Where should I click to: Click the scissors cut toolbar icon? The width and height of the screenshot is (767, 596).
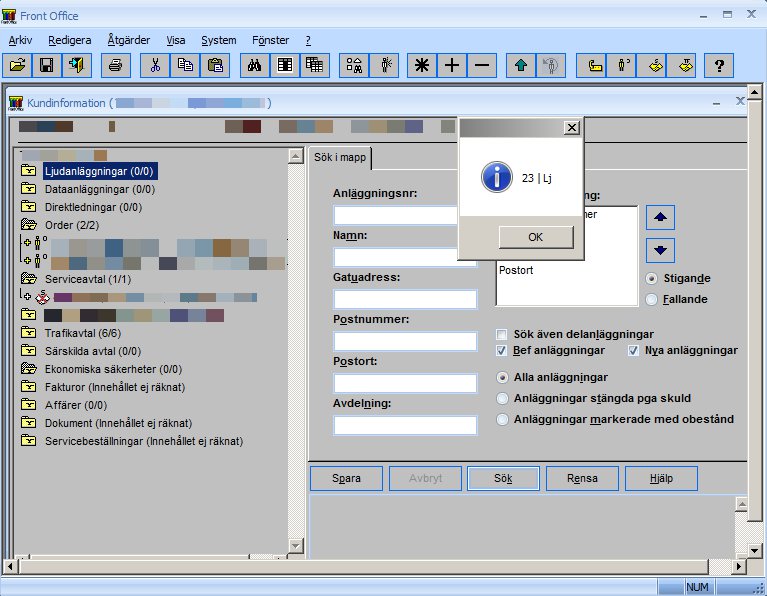(155, 66)
